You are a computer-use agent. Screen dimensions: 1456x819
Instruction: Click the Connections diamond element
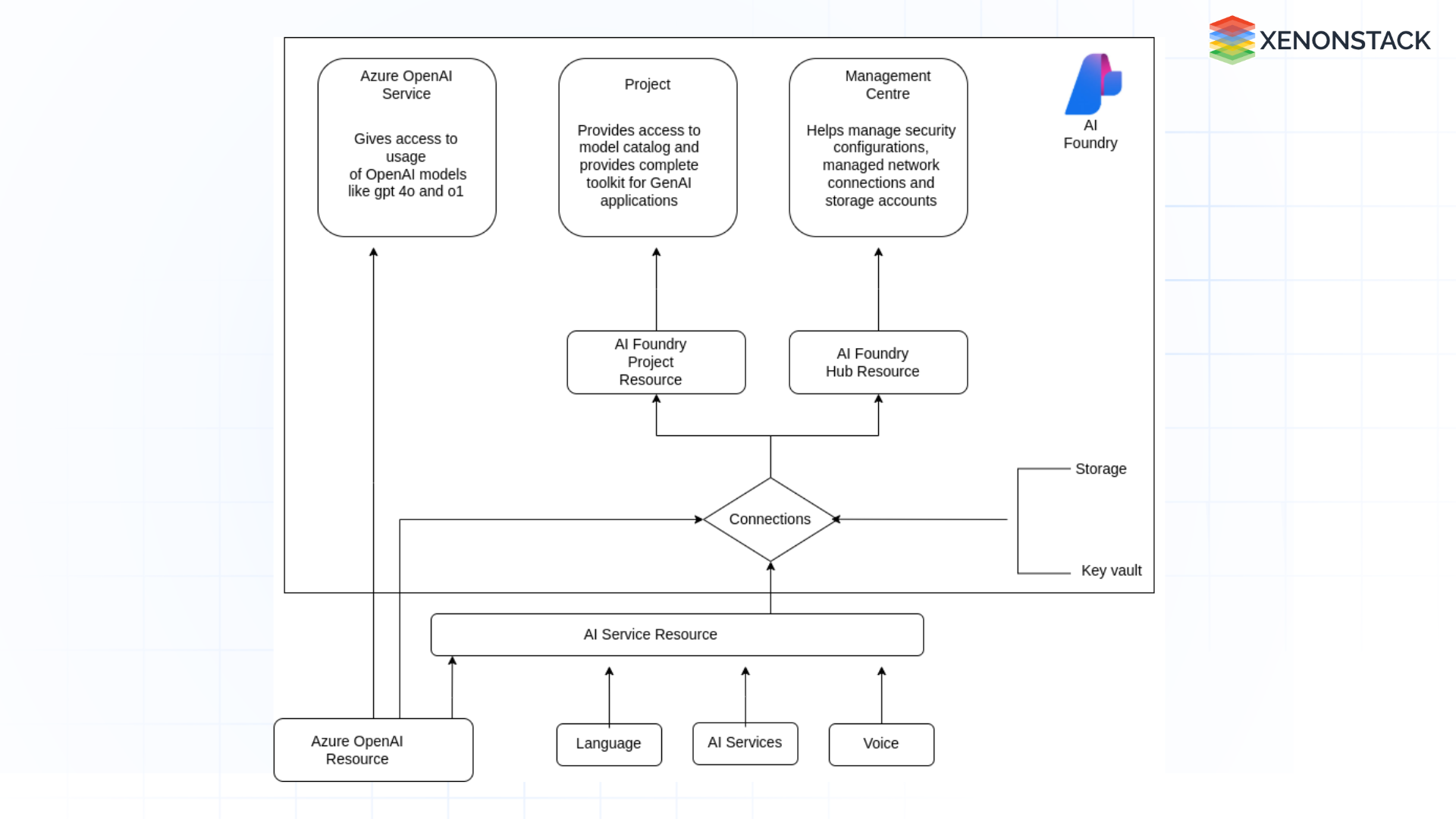pyautogui.click(x=769, y=518)
